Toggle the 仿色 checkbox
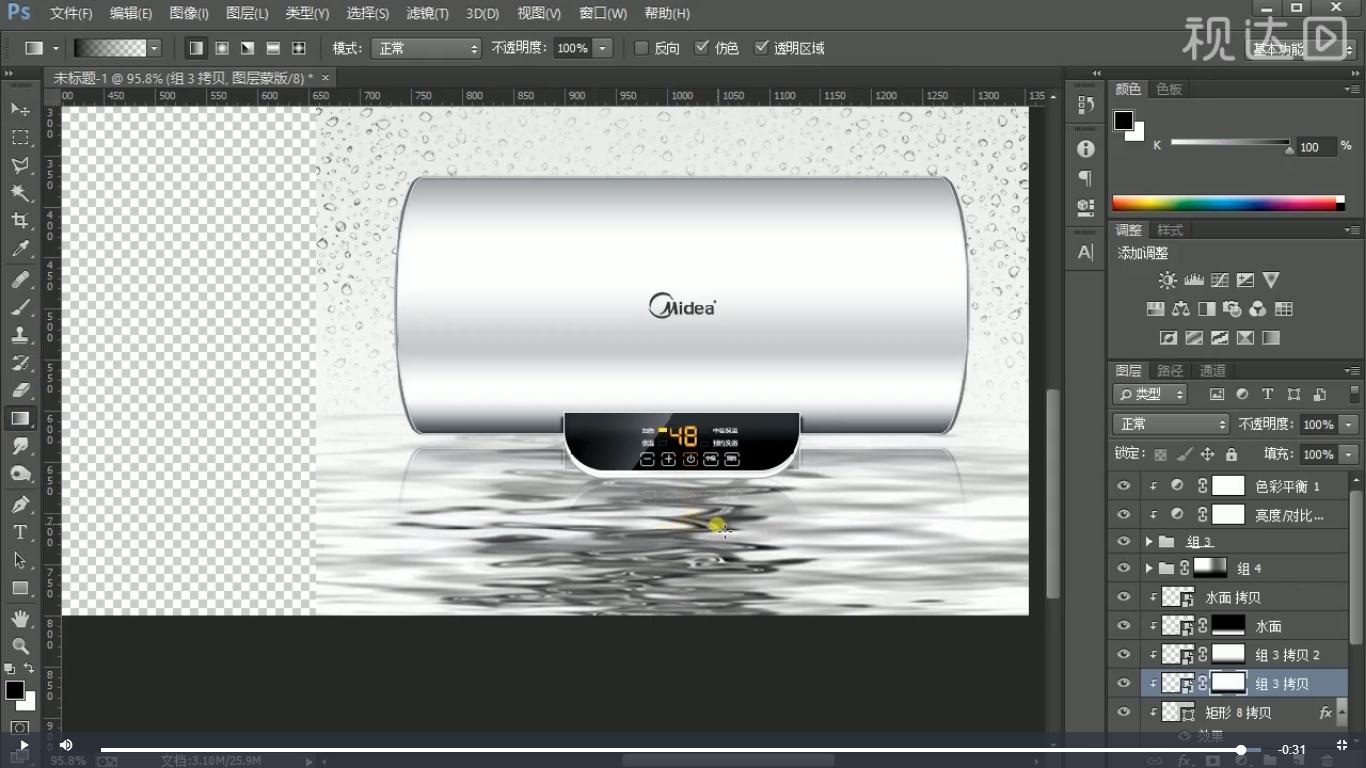The image size is (1366, 768). click(702, 48)
